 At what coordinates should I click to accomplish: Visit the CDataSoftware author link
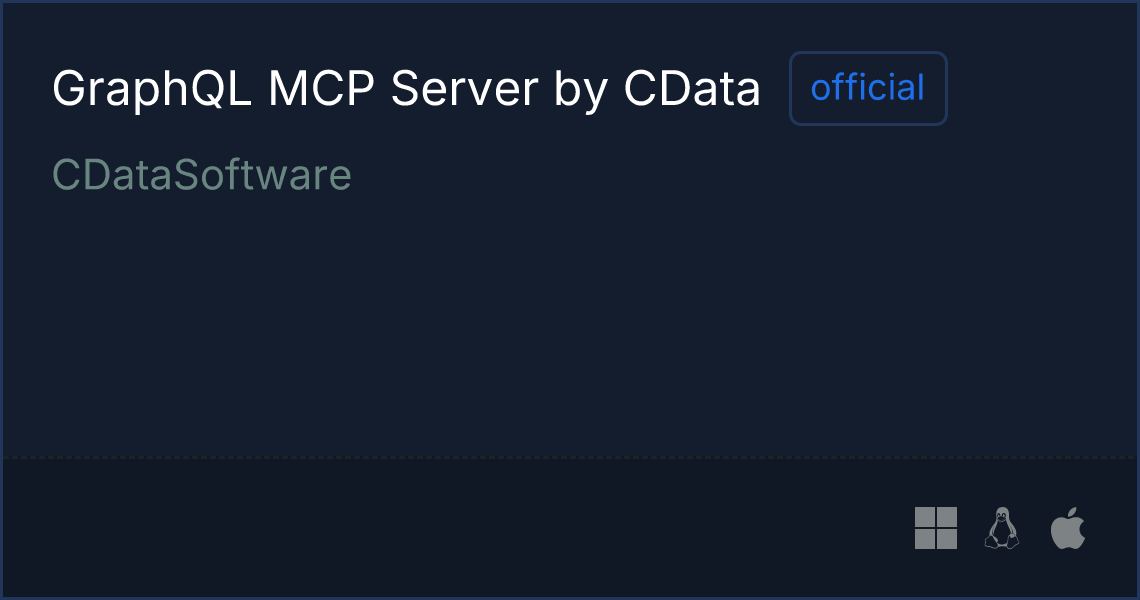tap(202, 175)
